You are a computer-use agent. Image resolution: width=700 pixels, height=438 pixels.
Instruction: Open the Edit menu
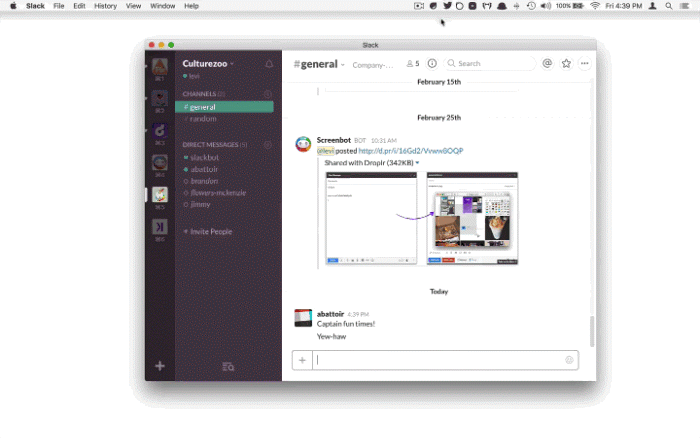coord(79,6)
